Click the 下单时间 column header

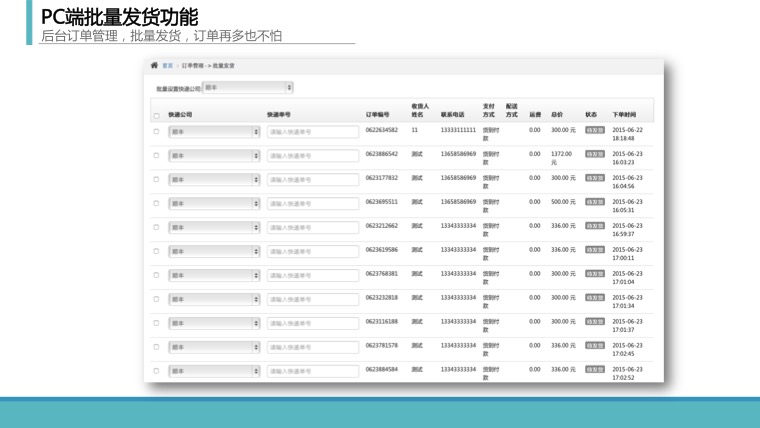(624, 115)
